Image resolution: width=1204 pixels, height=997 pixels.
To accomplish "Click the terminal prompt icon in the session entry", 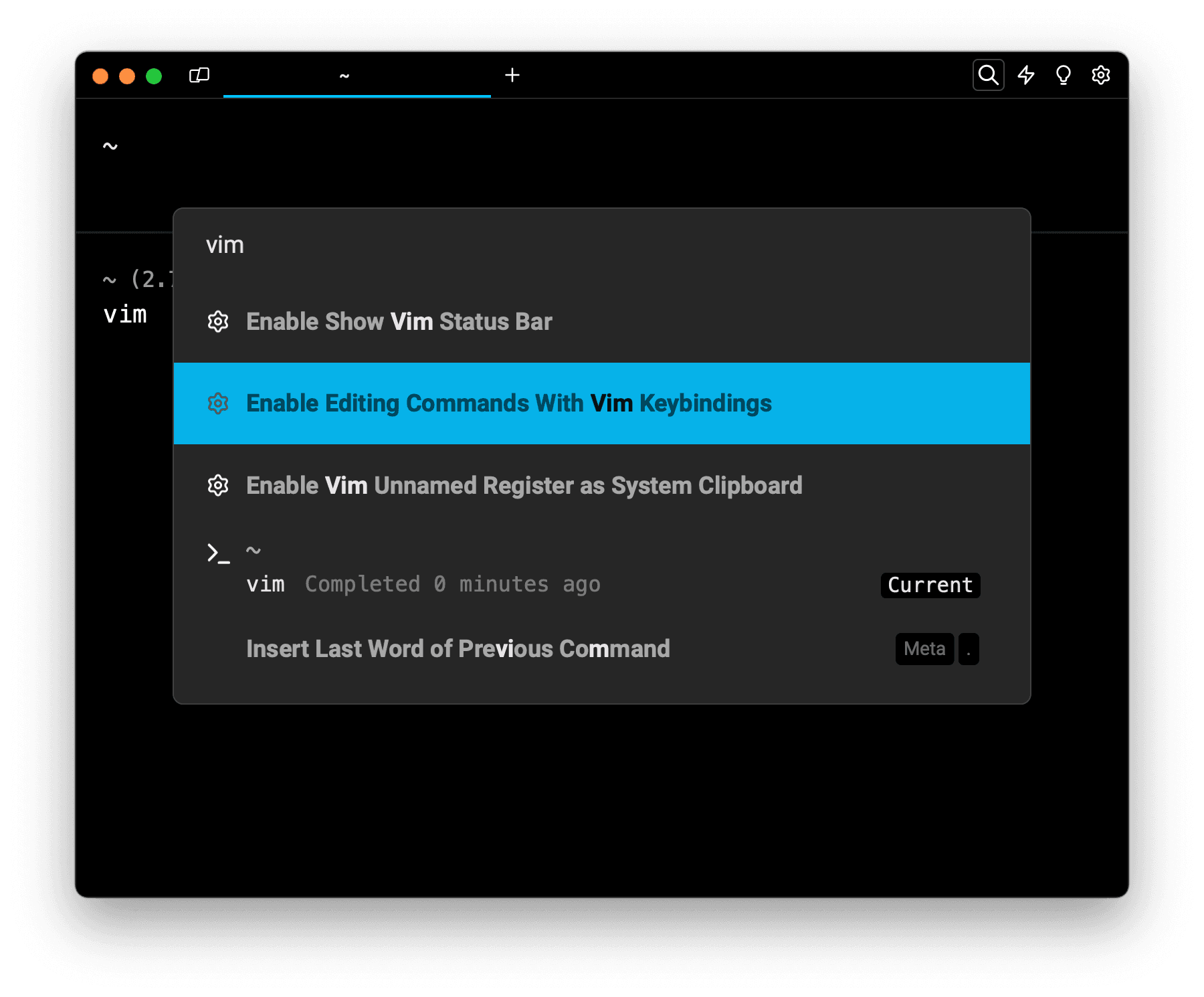I will click(x=218, y=553).
